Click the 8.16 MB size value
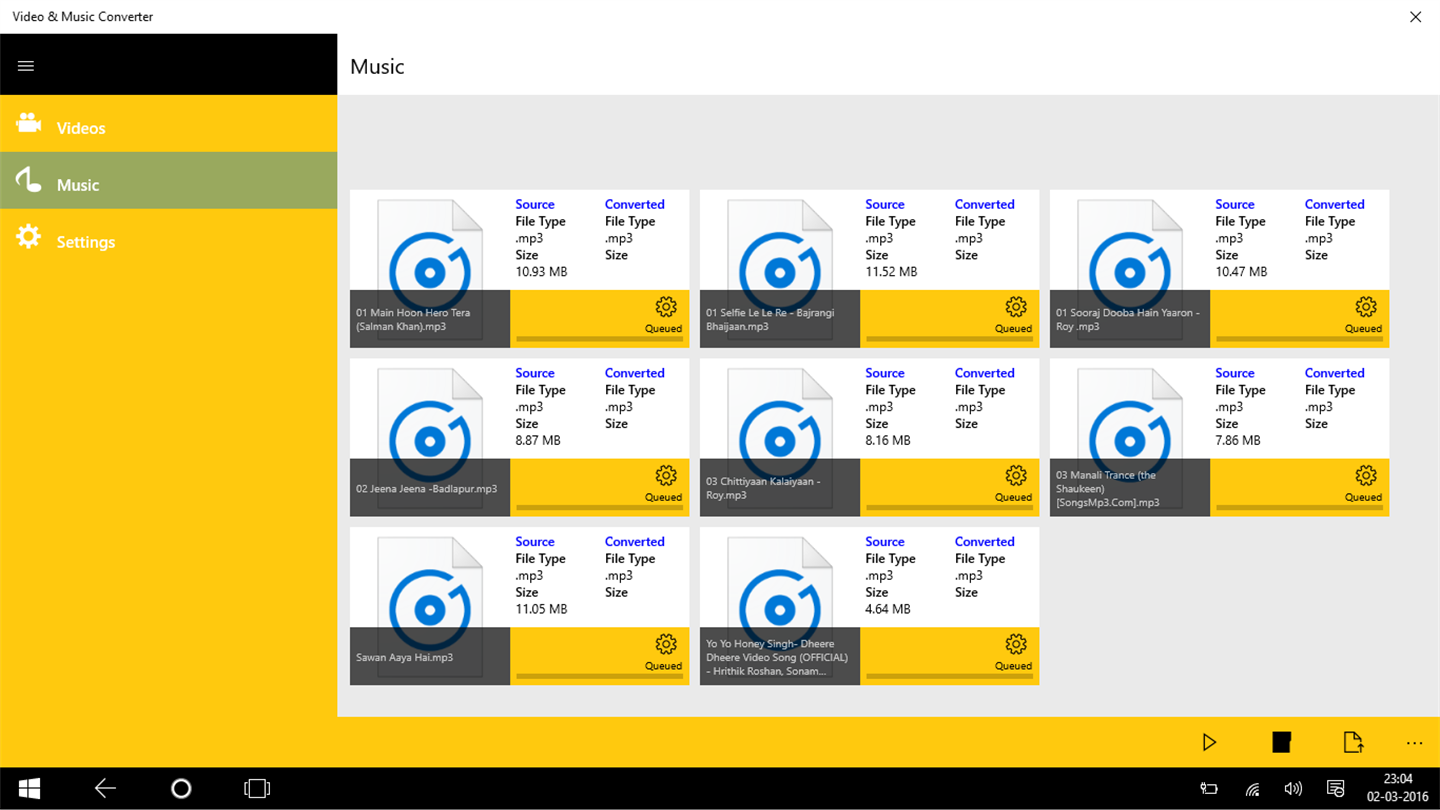This screenshot has height=810, width=1440. click(888, 441)
